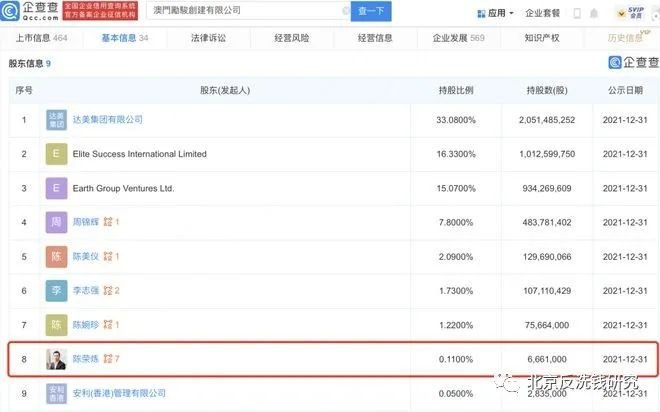
Task: Switch to the 经营风险 tab
Action: click(x=292, y=38)
